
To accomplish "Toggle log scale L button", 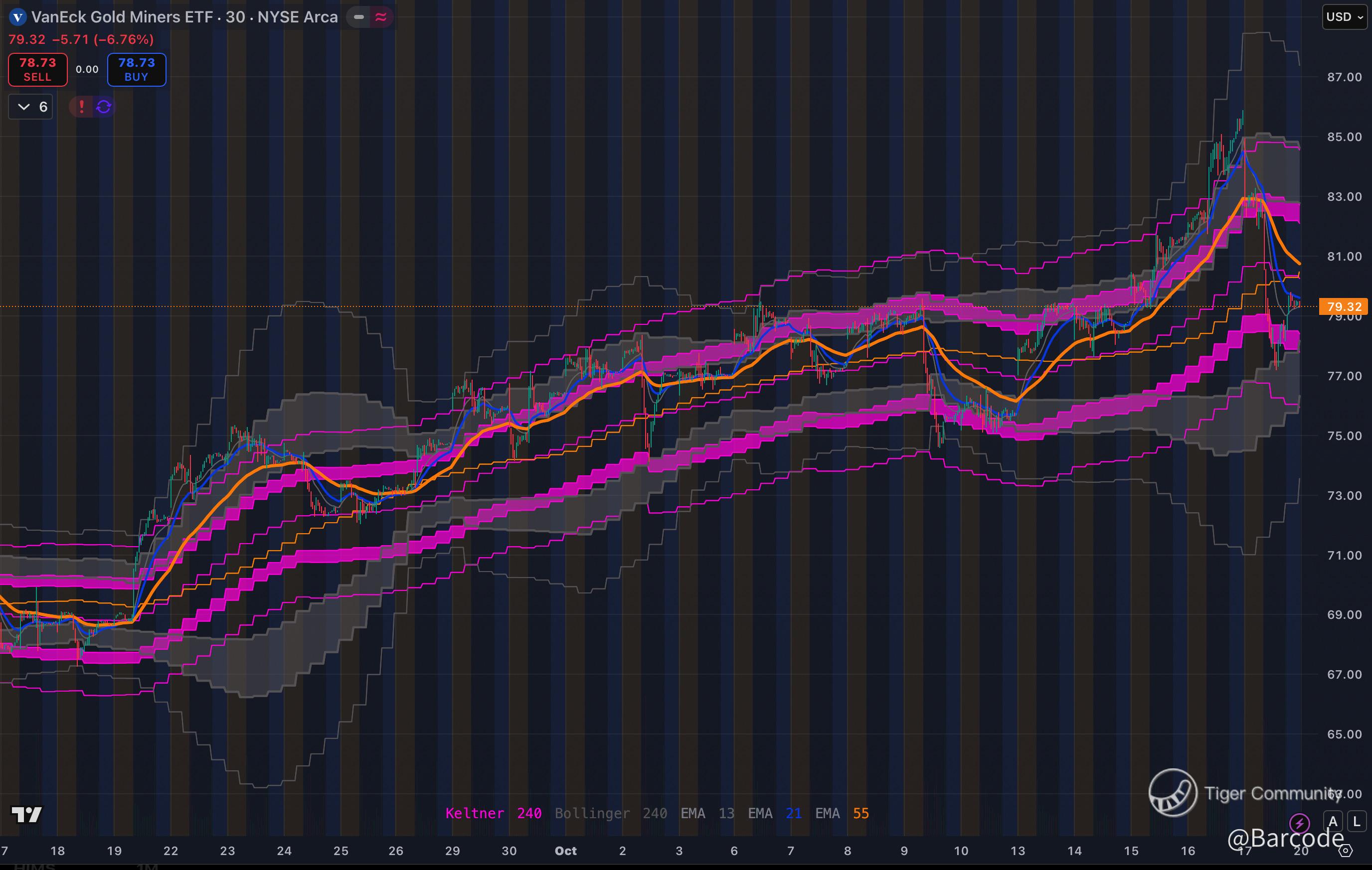I will click(x=1357, y=822).
